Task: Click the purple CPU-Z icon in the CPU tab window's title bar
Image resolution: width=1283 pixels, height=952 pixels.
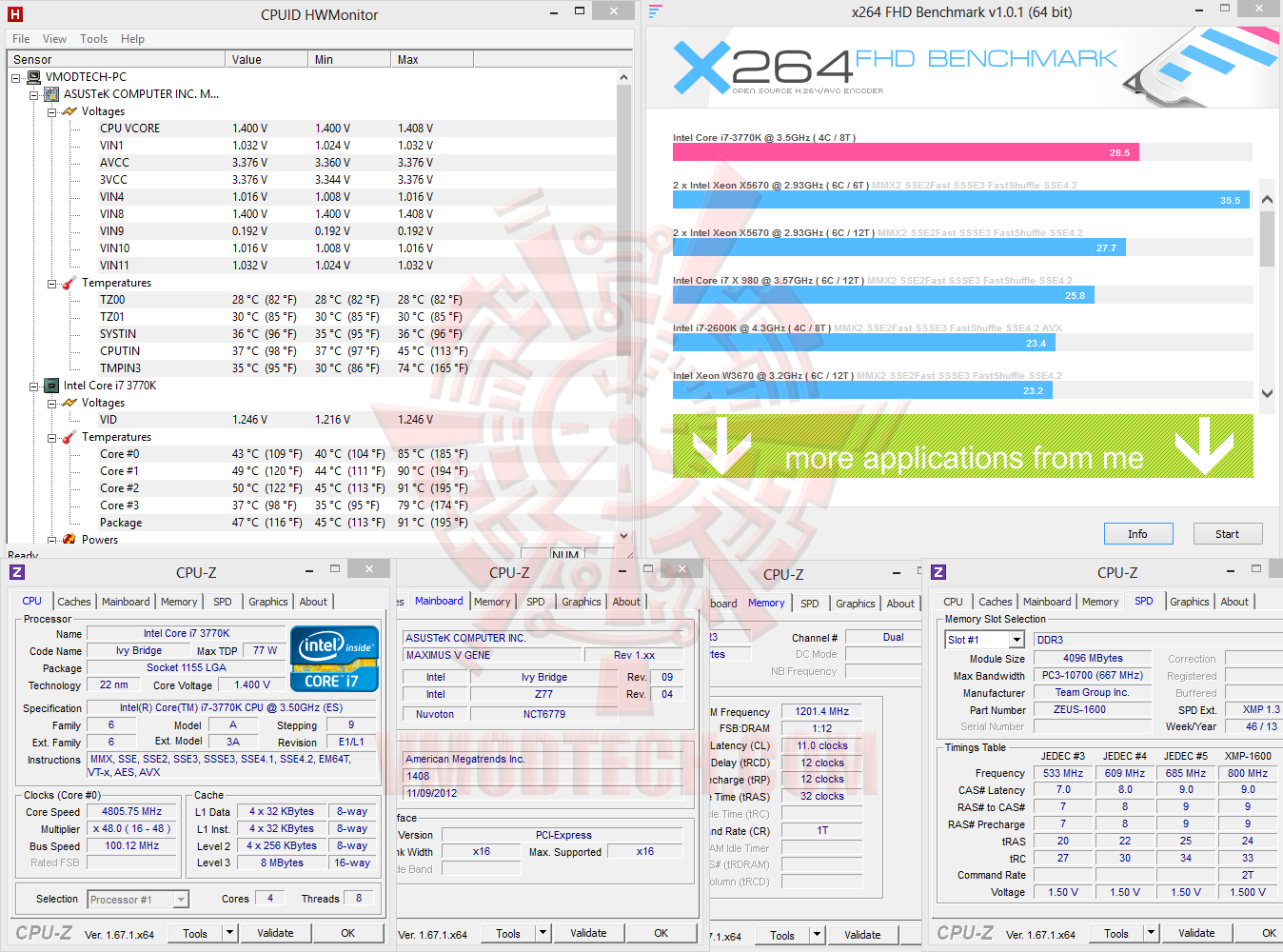Action: (17, 572)
